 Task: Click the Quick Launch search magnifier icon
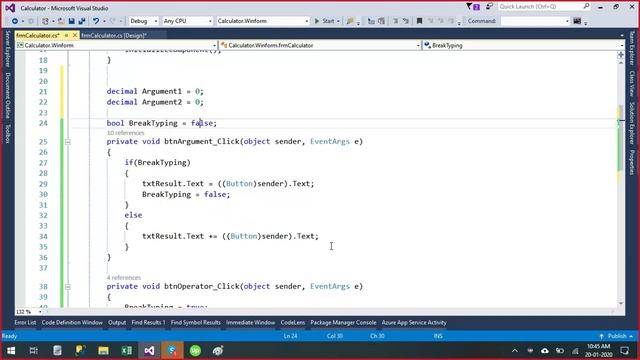(x=586, y=6)
